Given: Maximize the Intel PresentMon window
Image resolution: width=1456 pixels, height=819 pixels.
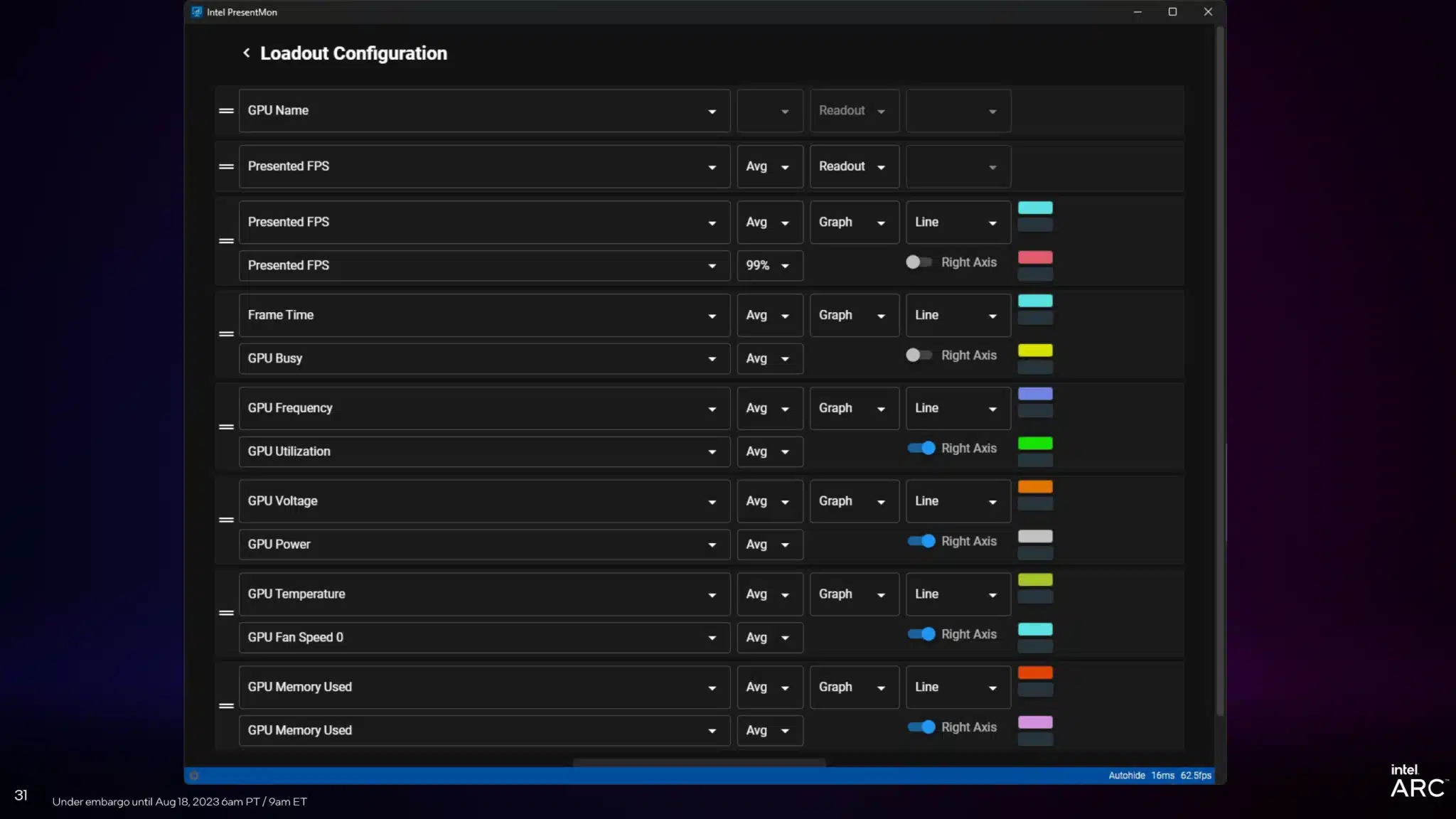Looking at the screenshot, I should click(x=1172, y=11).
